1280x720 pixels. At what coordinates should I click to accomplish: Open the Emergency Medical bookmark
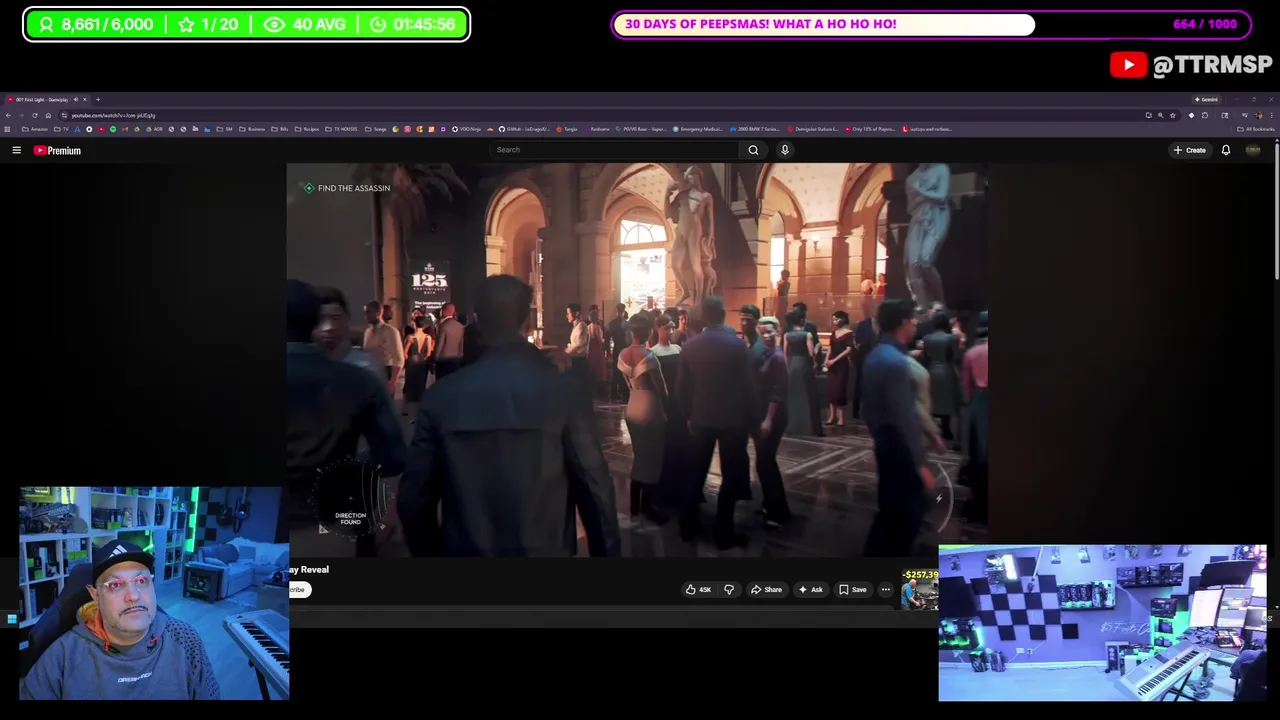point(697,129)
